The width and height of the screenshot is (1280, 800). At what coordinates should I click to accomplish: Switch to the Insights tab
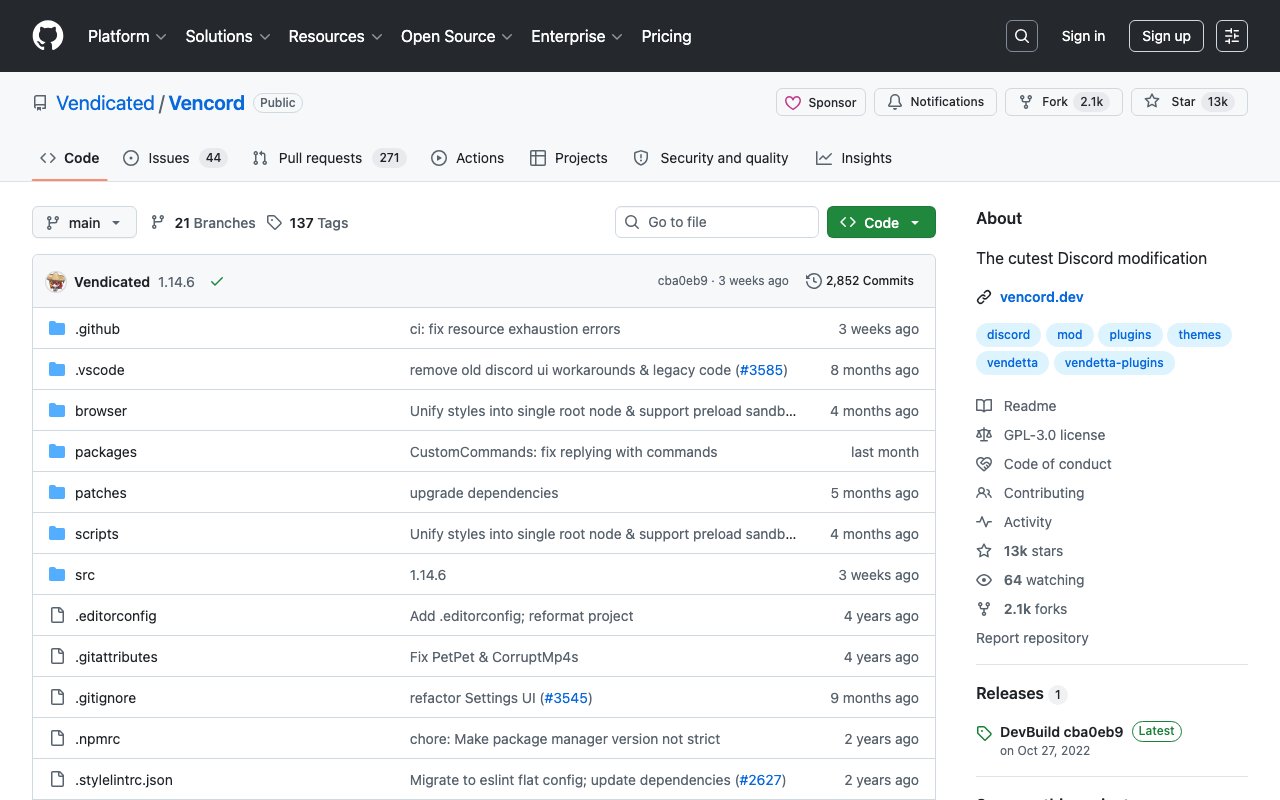(x=854, y=158)
